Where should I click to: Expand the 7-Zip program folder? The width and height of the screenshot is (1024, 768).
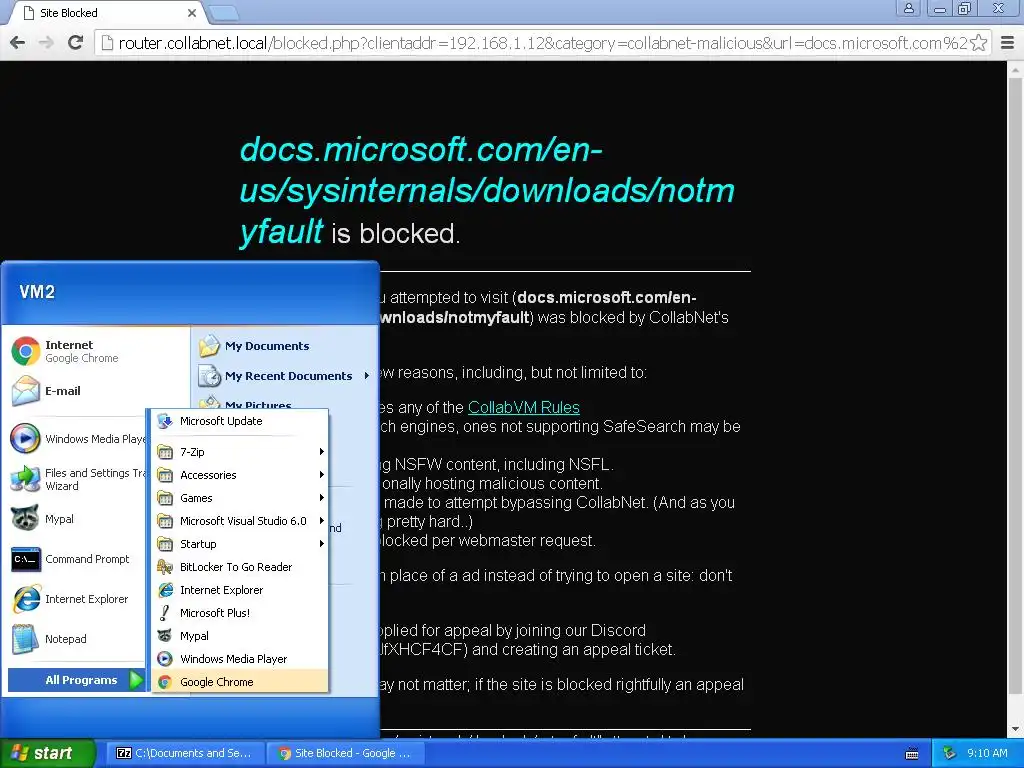click(x=240, y=452)
